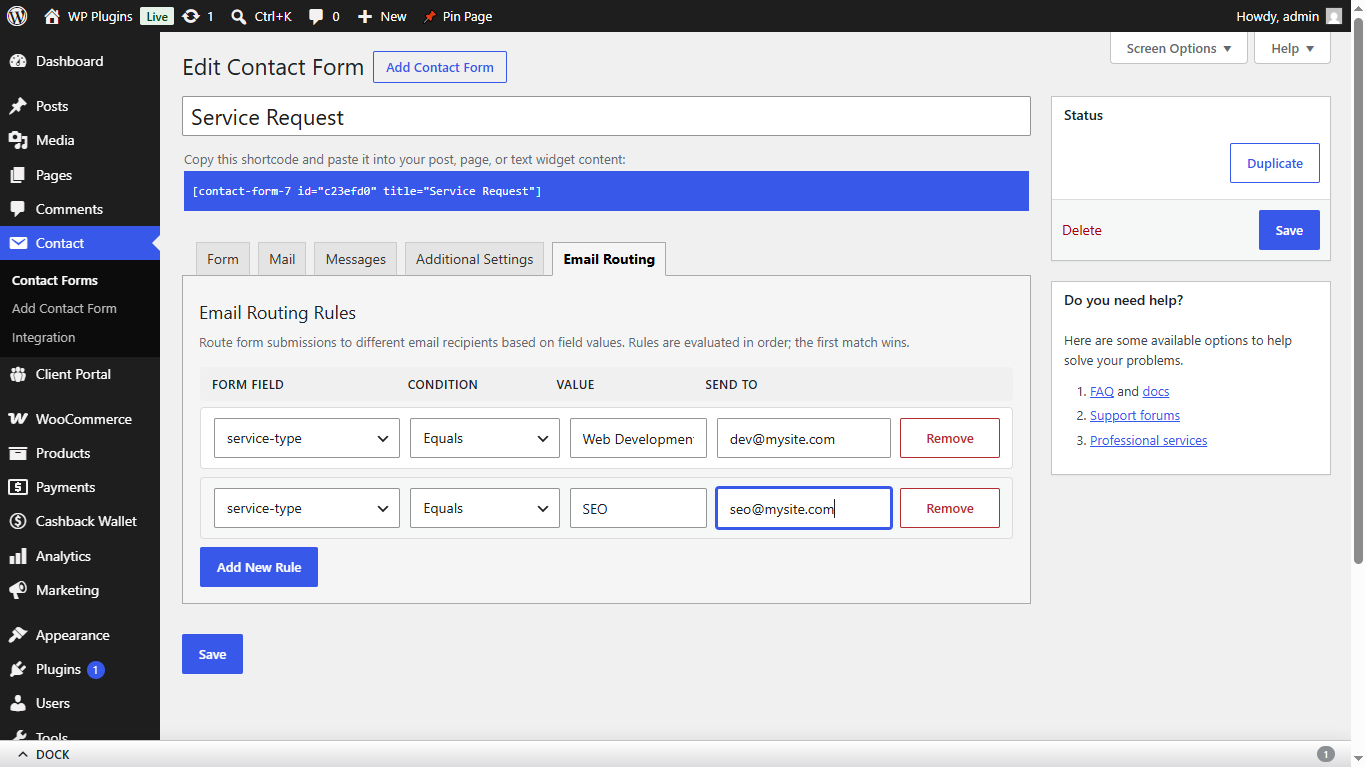Click the DOCK notification count badge
This screenshot has height=767, width=1365.
tap(1326, 755)
